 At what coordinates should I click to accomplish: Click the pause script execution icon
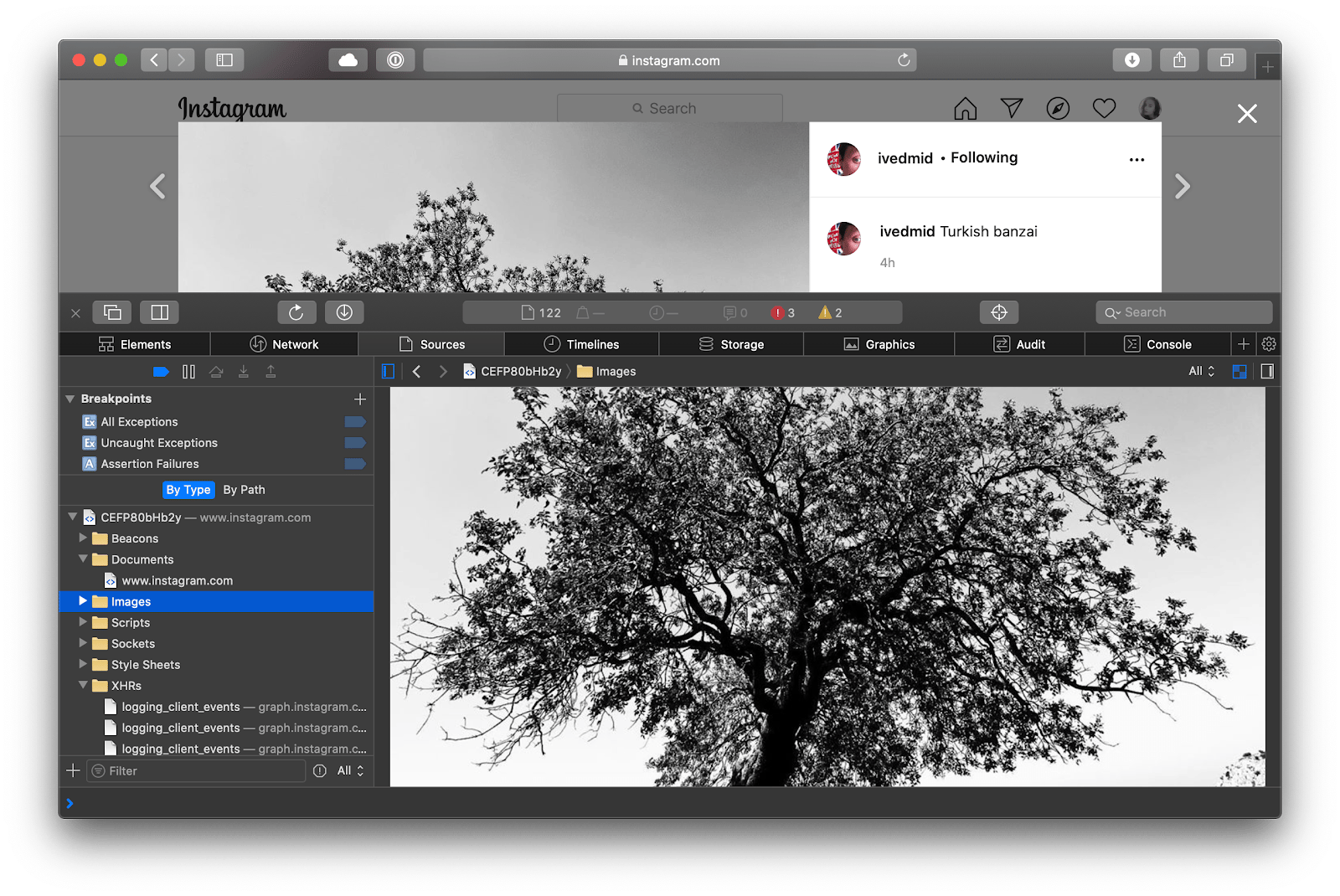click(x=188, y=371)
